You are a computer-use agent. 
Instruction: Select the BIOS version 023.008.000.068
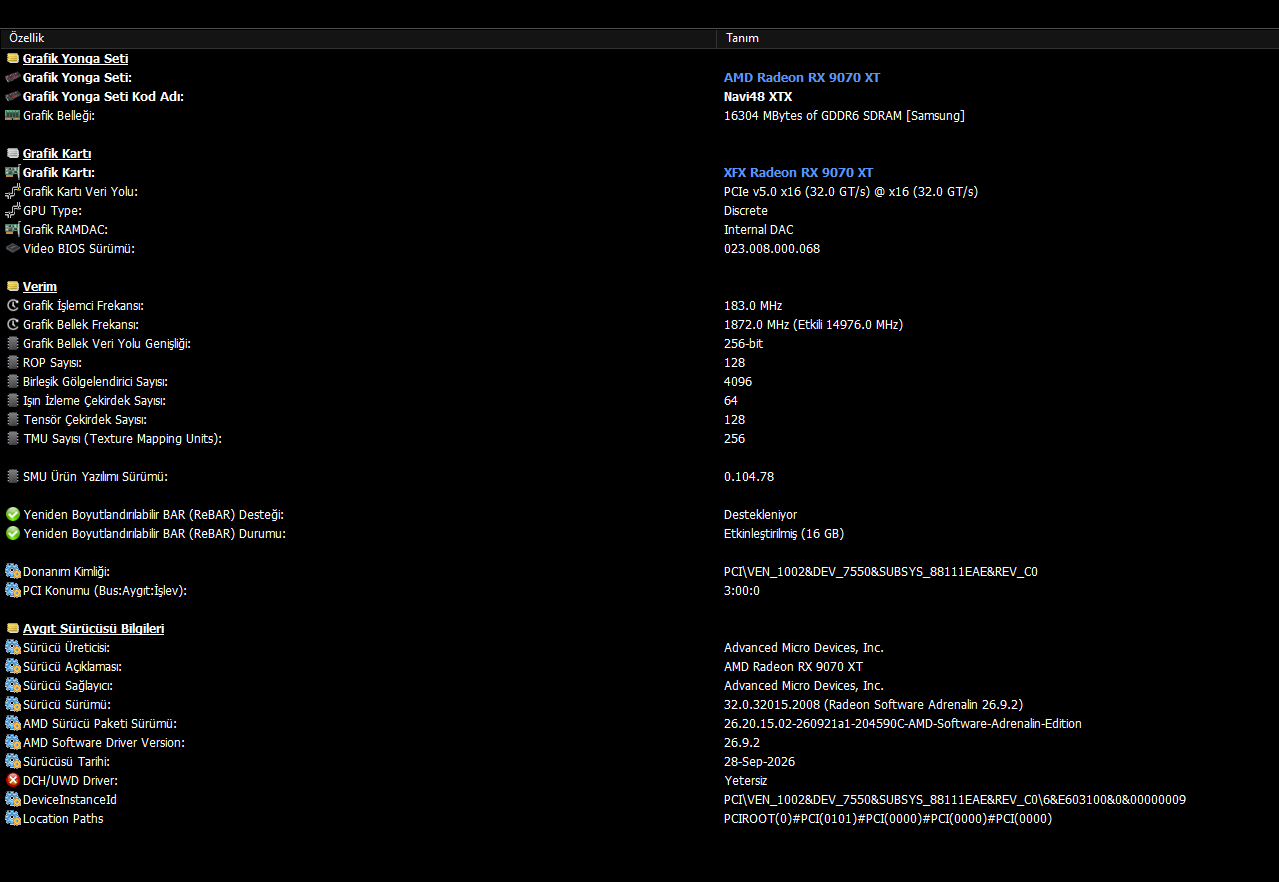tap(772, 249)
